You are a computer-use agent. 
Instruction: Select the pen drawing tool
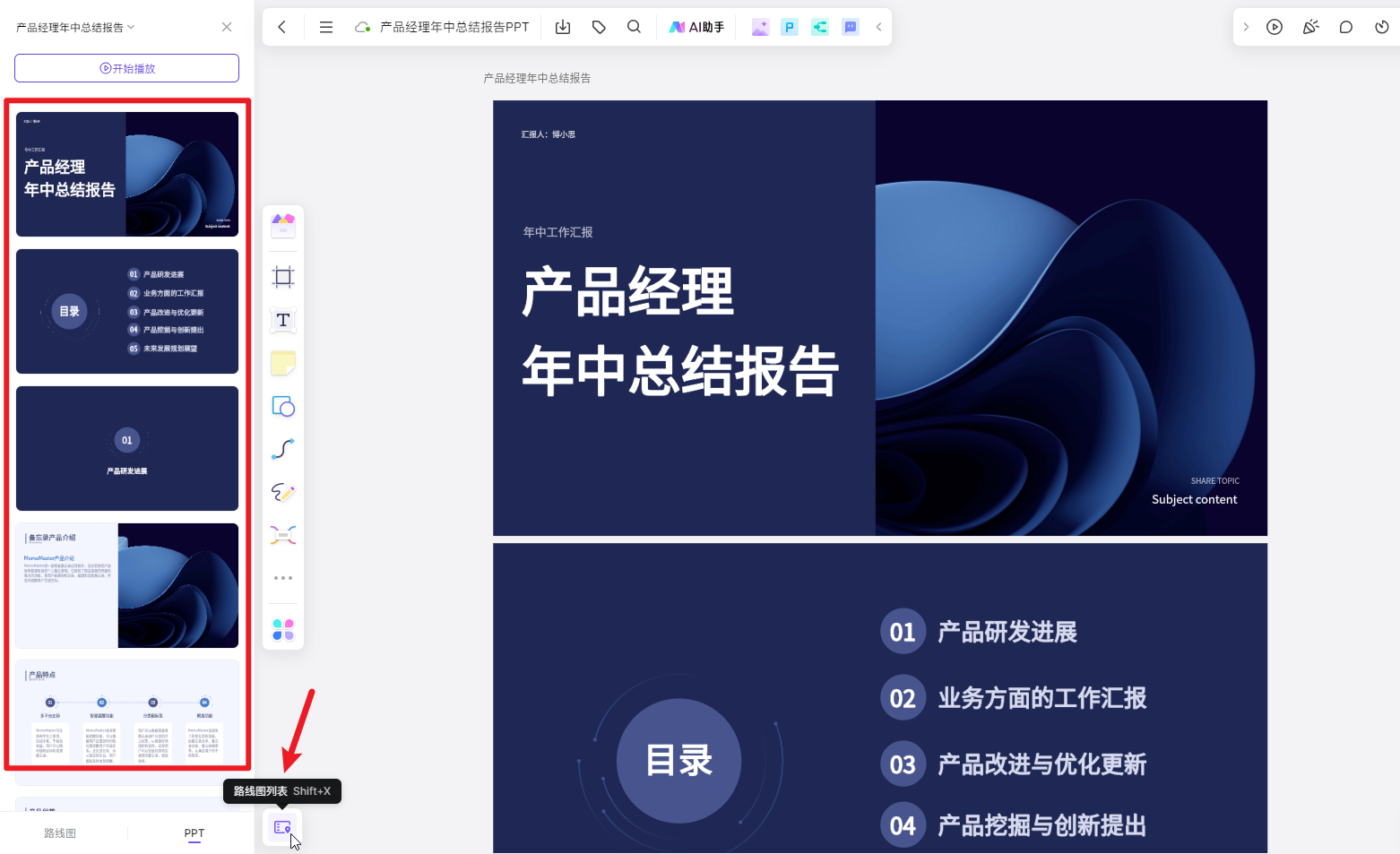283,492
